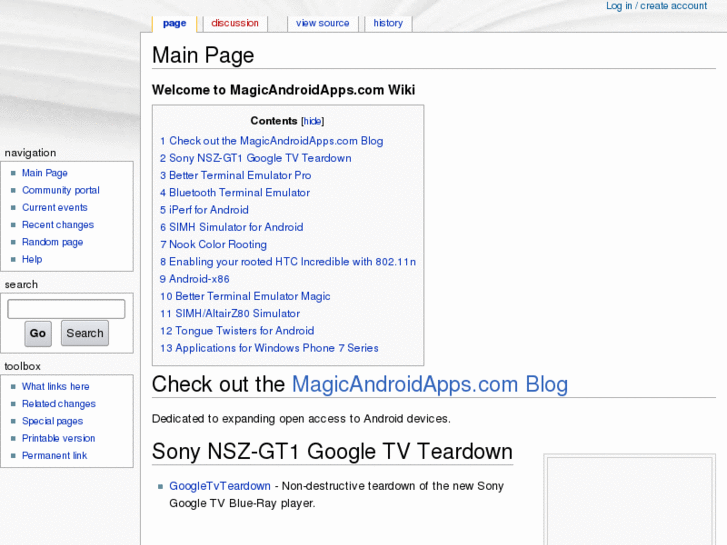
Task: Open the history tab
Action: click(388, 23)
